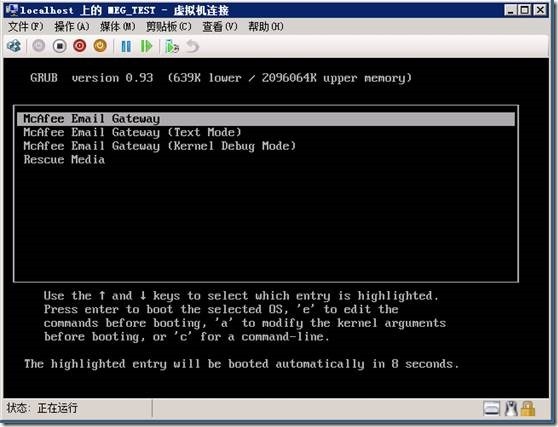The height and width of the screenshot is (427, 558).
Task: Select the Rescue Media entry
Action: point(64,159)
